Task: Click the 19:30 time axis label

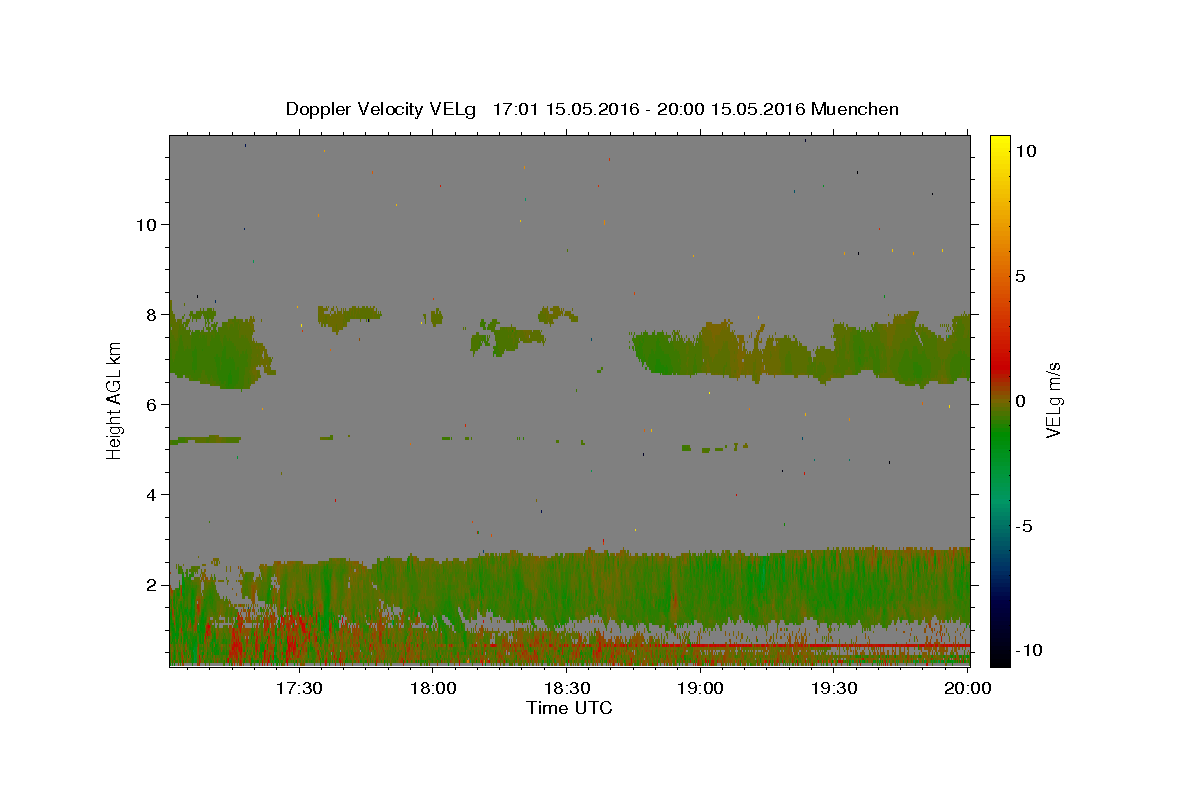Action: (x=834, y=688)
